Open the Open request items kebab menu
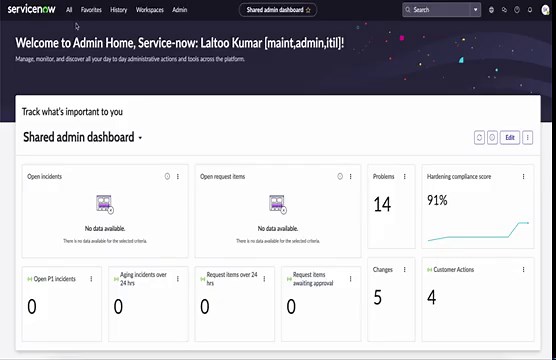Screen dimensions: 556x360 351,176
